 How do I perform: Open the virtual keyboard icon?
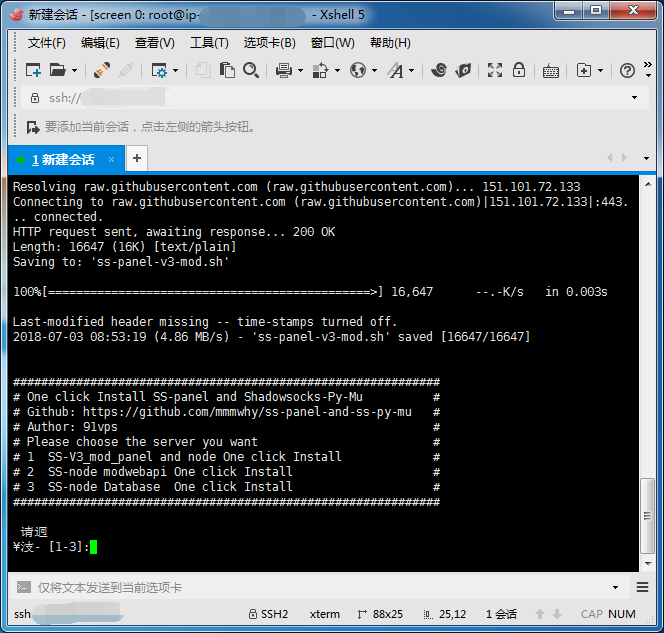551,70
